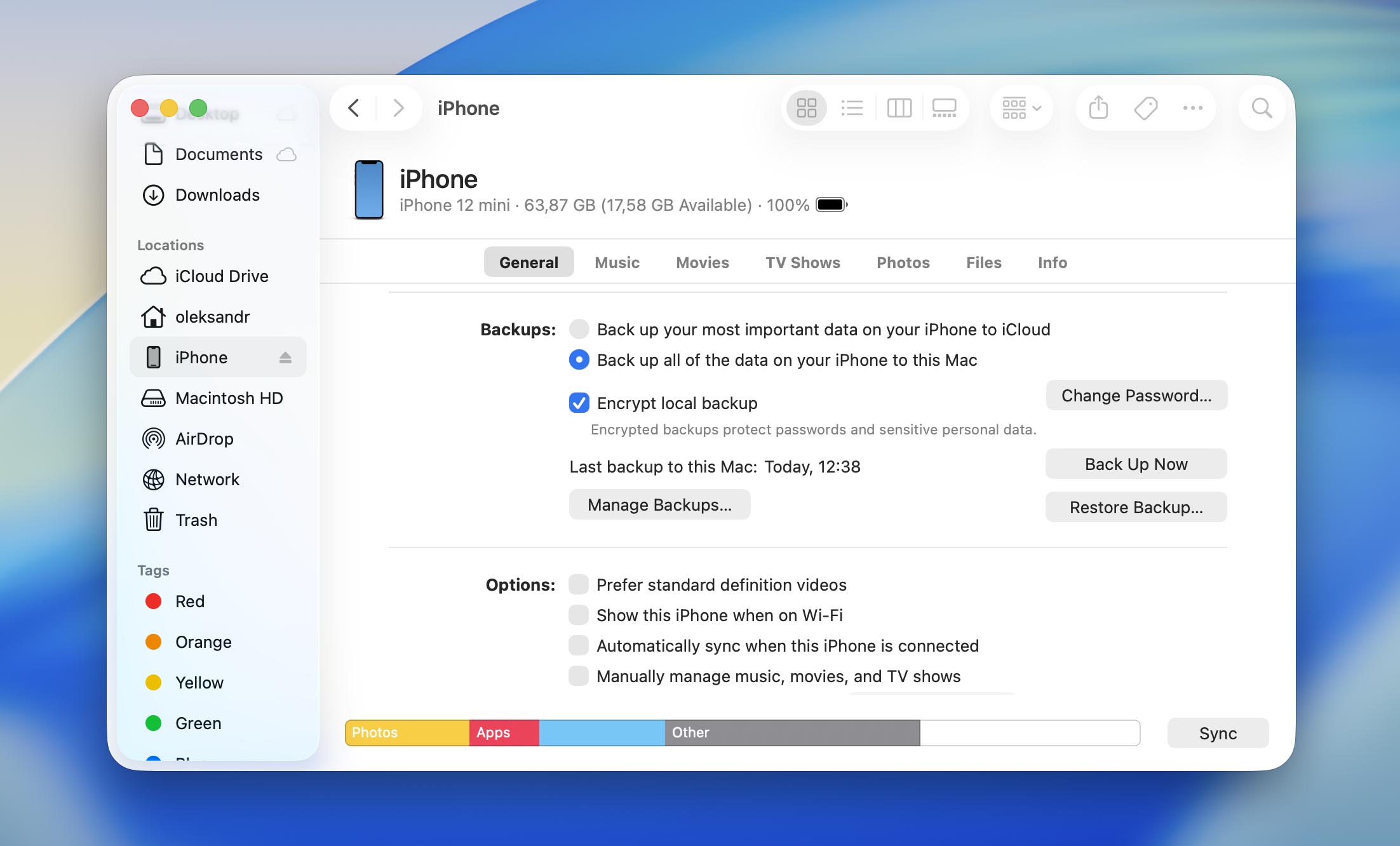
Task: Click the "Last backup to this Mac" text
Action: click(x=663, y=467)
